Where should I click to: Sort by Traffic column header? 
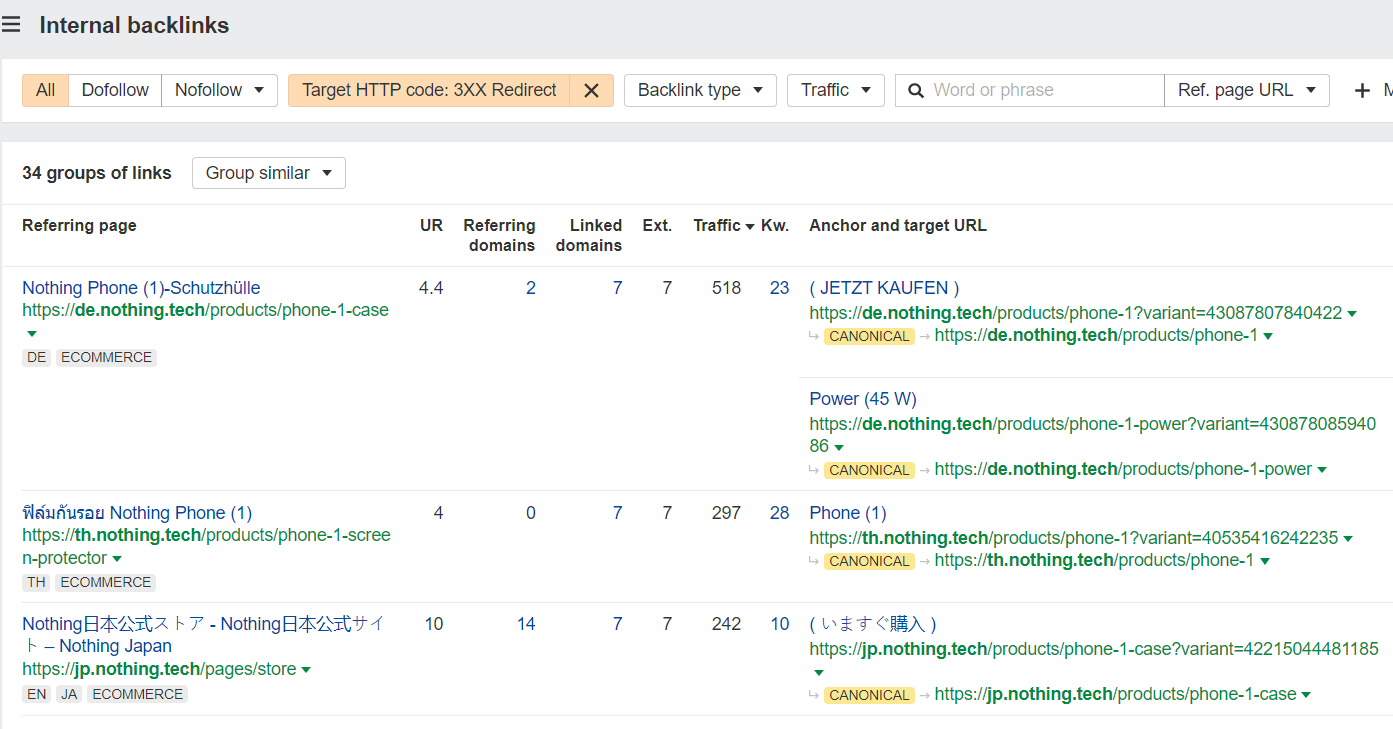click(724, 226)
